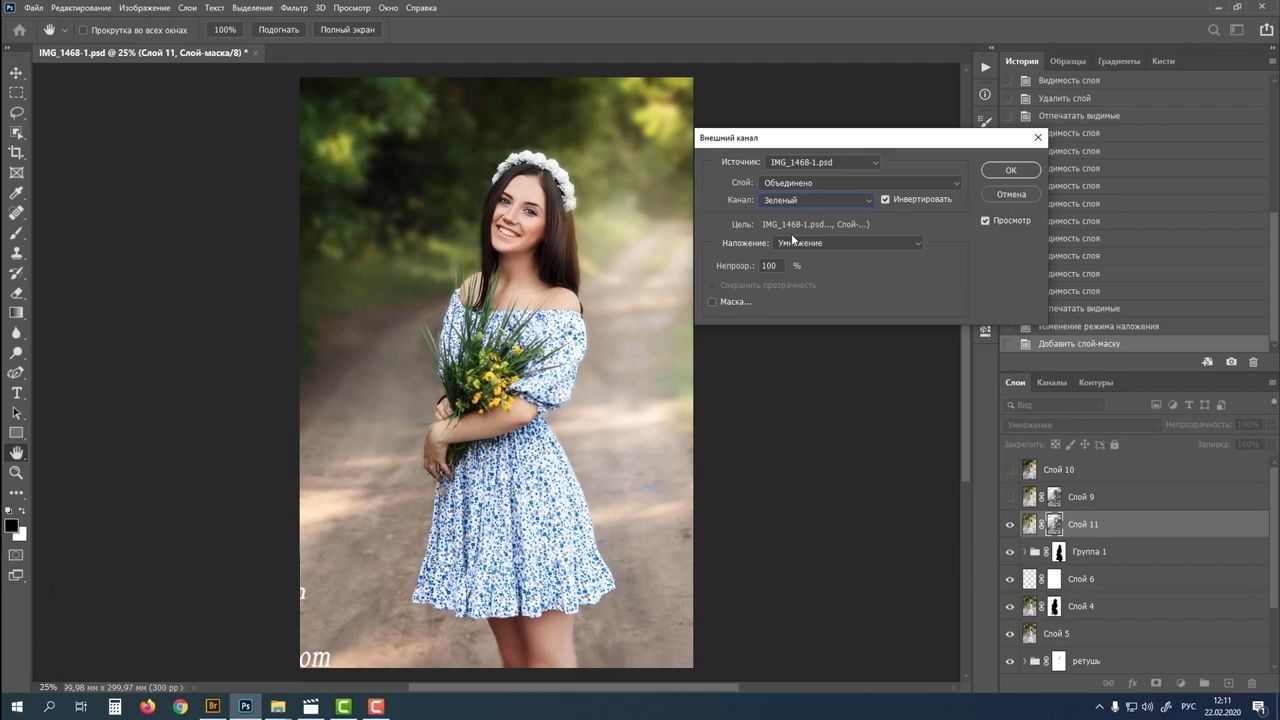Select the Zoom tool in toolbar
1280x720 pixels.
tap(16, 473)
